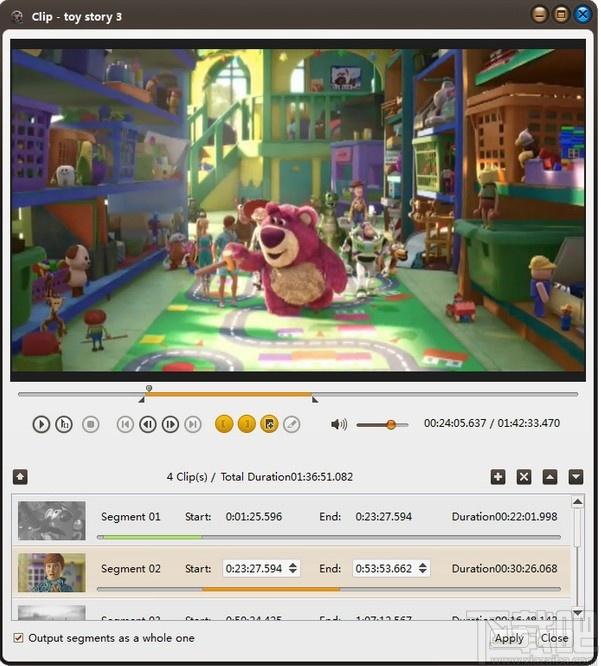Screen dimensions: 601x666
Task: Click the Play button
Action: pos(41,424)
